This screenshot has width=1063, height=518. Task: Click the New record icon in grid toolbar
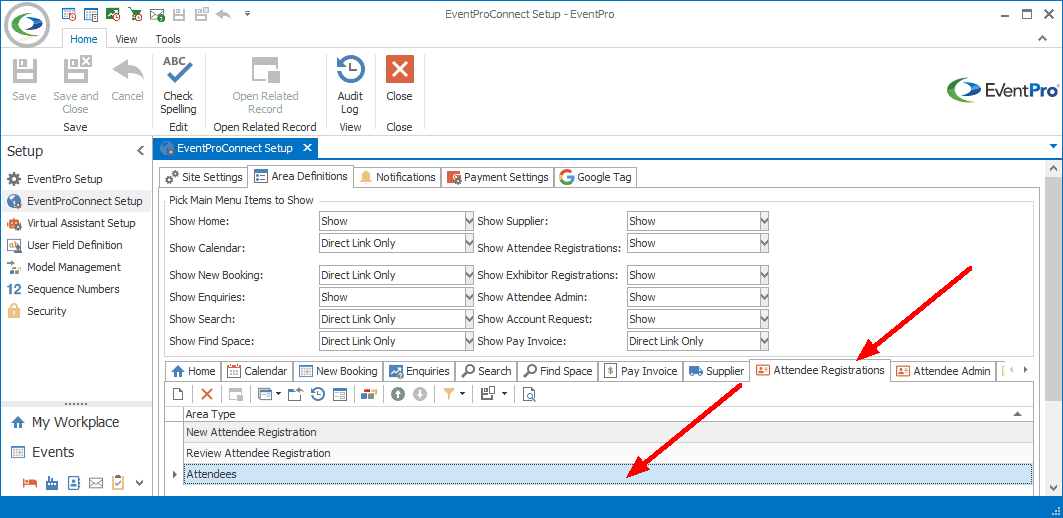(x=178, y=394)
